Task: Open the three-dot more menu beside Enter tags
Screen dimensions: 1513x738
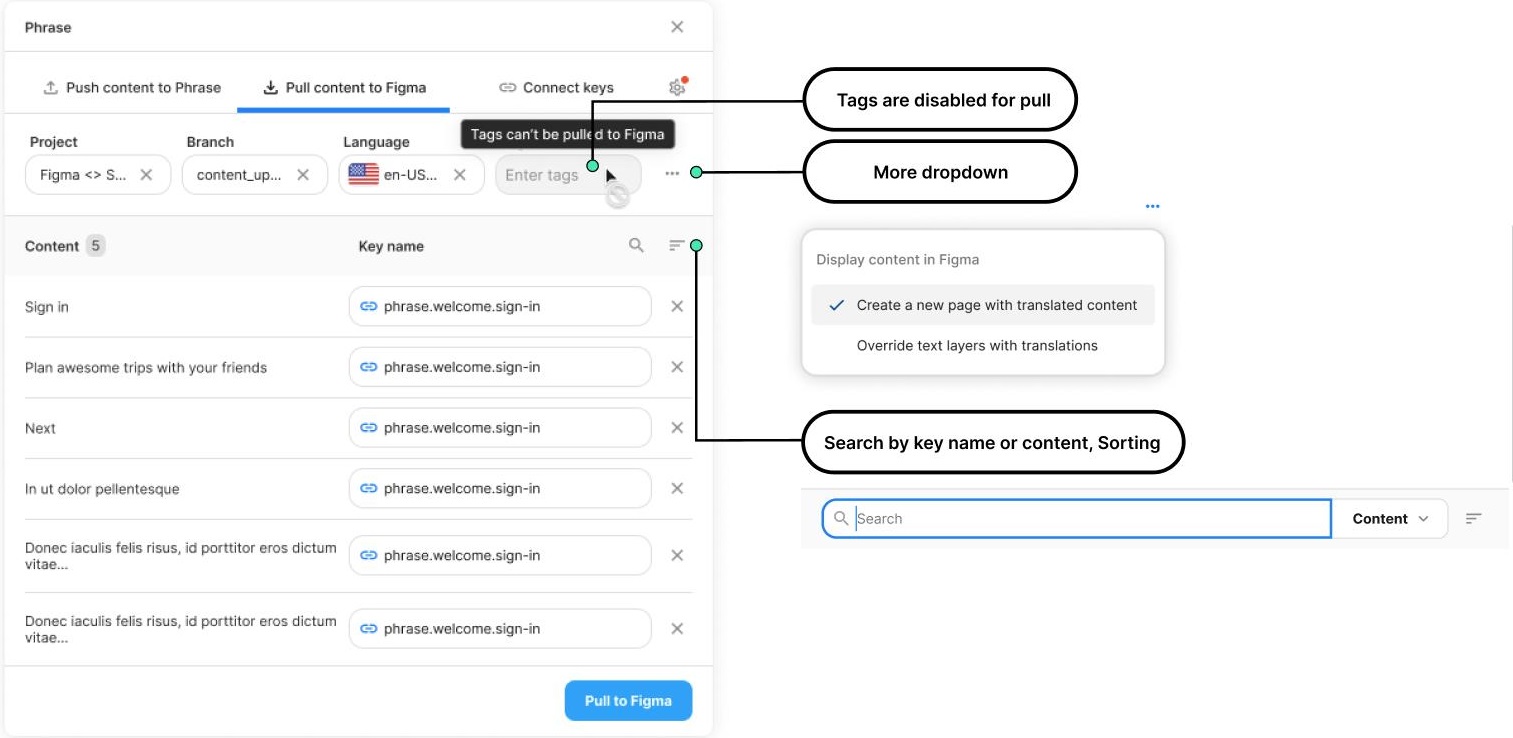Action: point(672,174)
